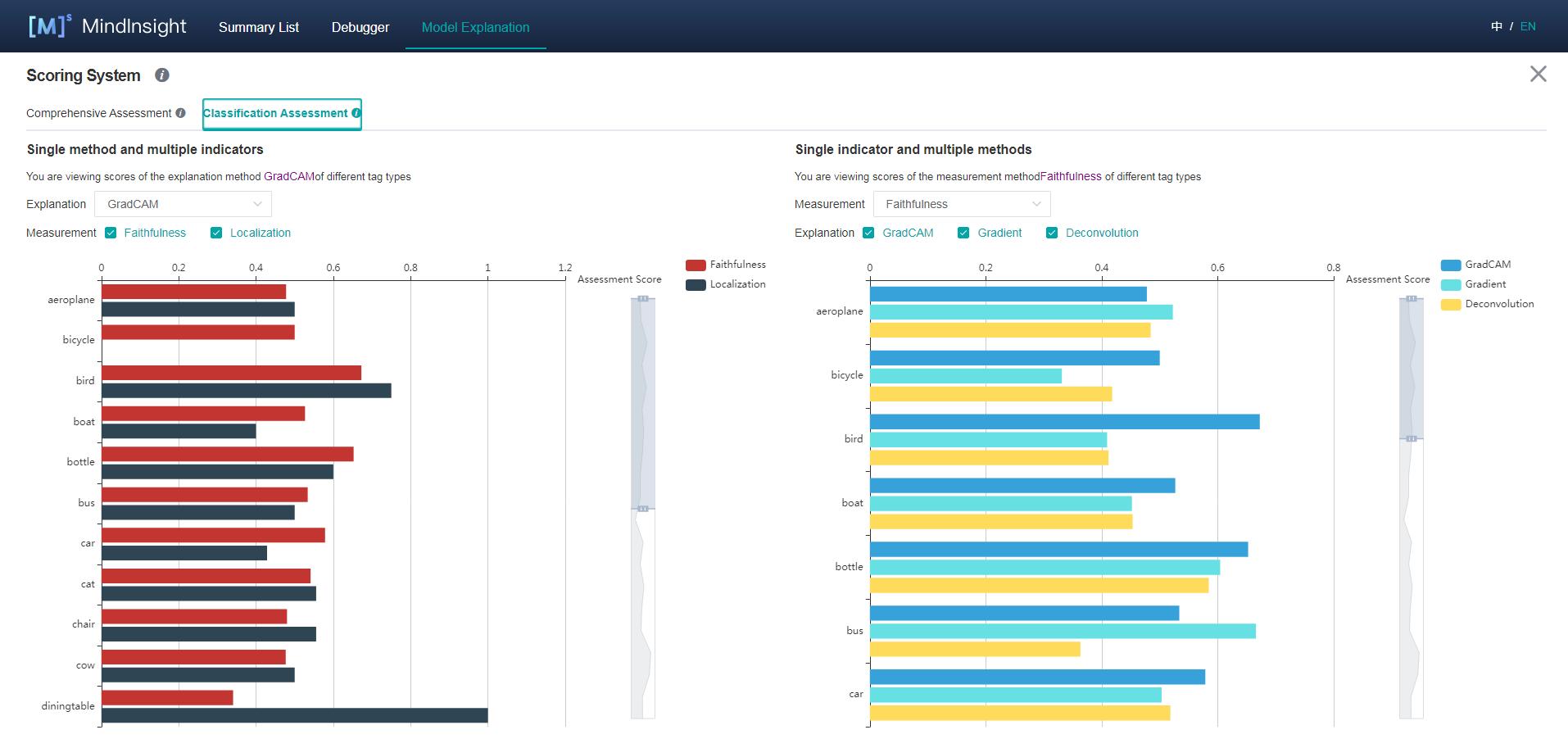Uncheck the Localization measurement checkbox
The image size is (1568, 748).
click(216, 233)
